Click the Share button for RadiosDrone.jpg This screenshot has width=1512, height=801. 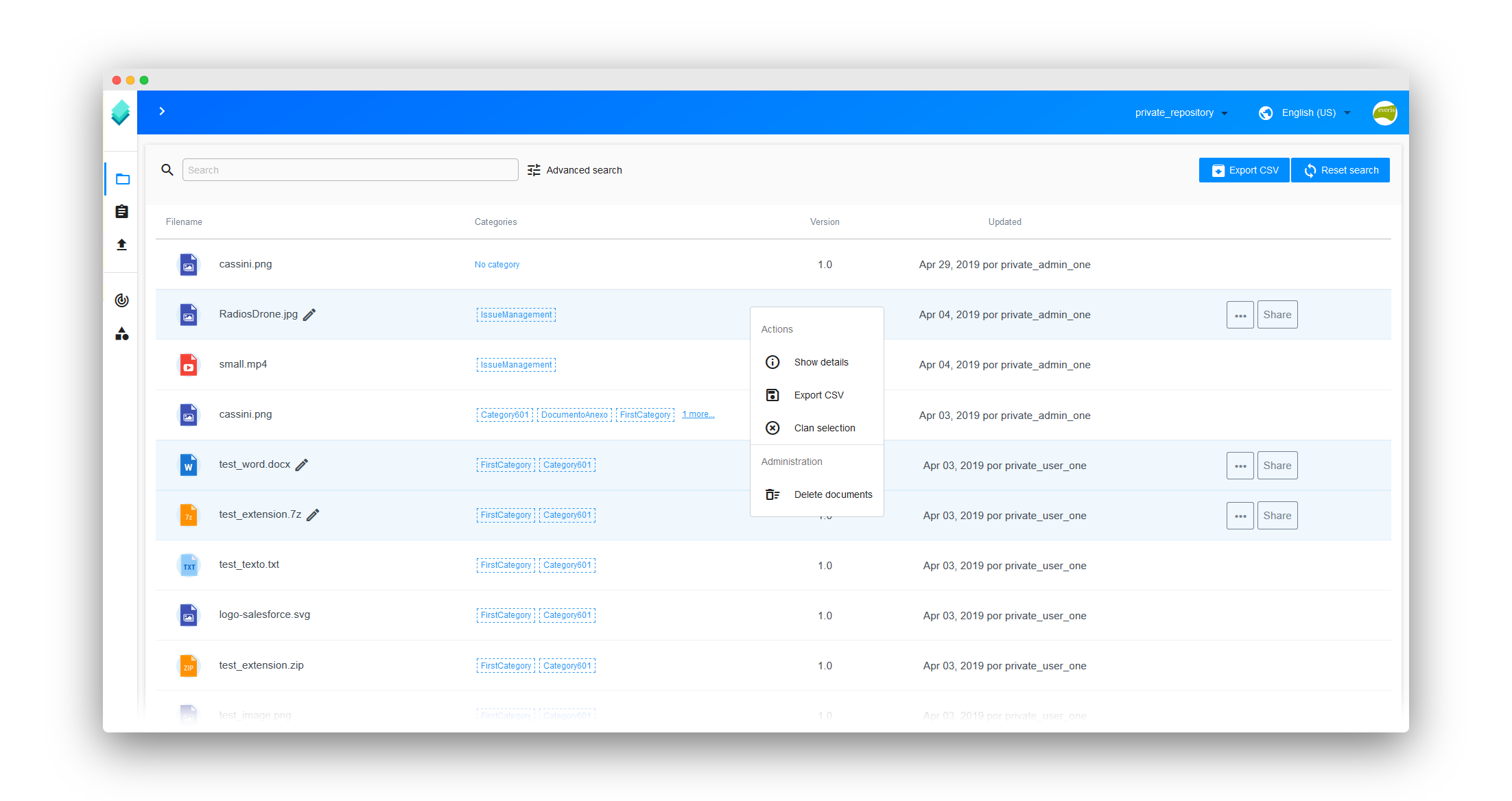[x=1277, y=315]
